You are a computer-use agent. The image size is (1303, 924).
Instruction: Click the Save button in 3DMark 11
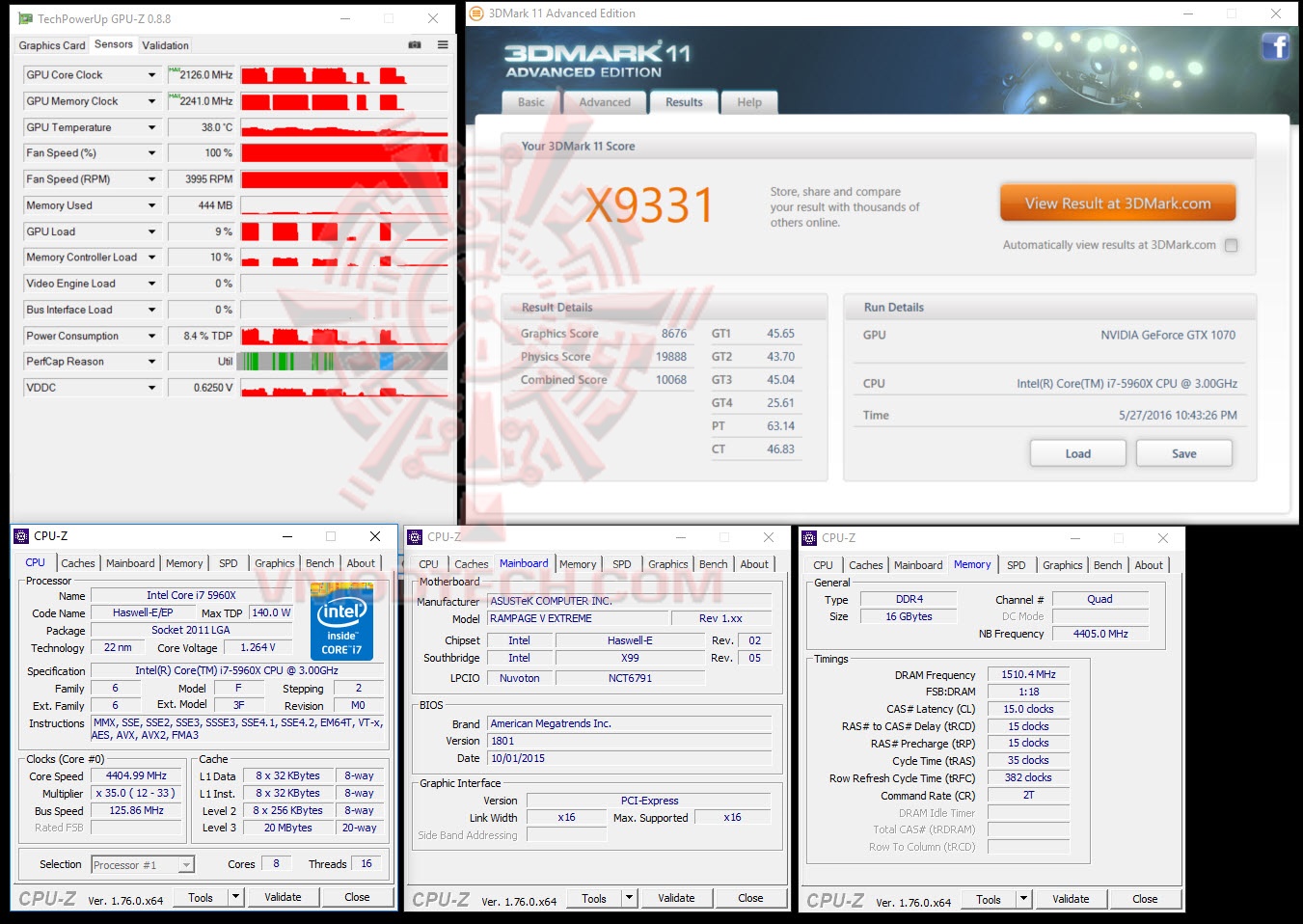coord(1184,453)
